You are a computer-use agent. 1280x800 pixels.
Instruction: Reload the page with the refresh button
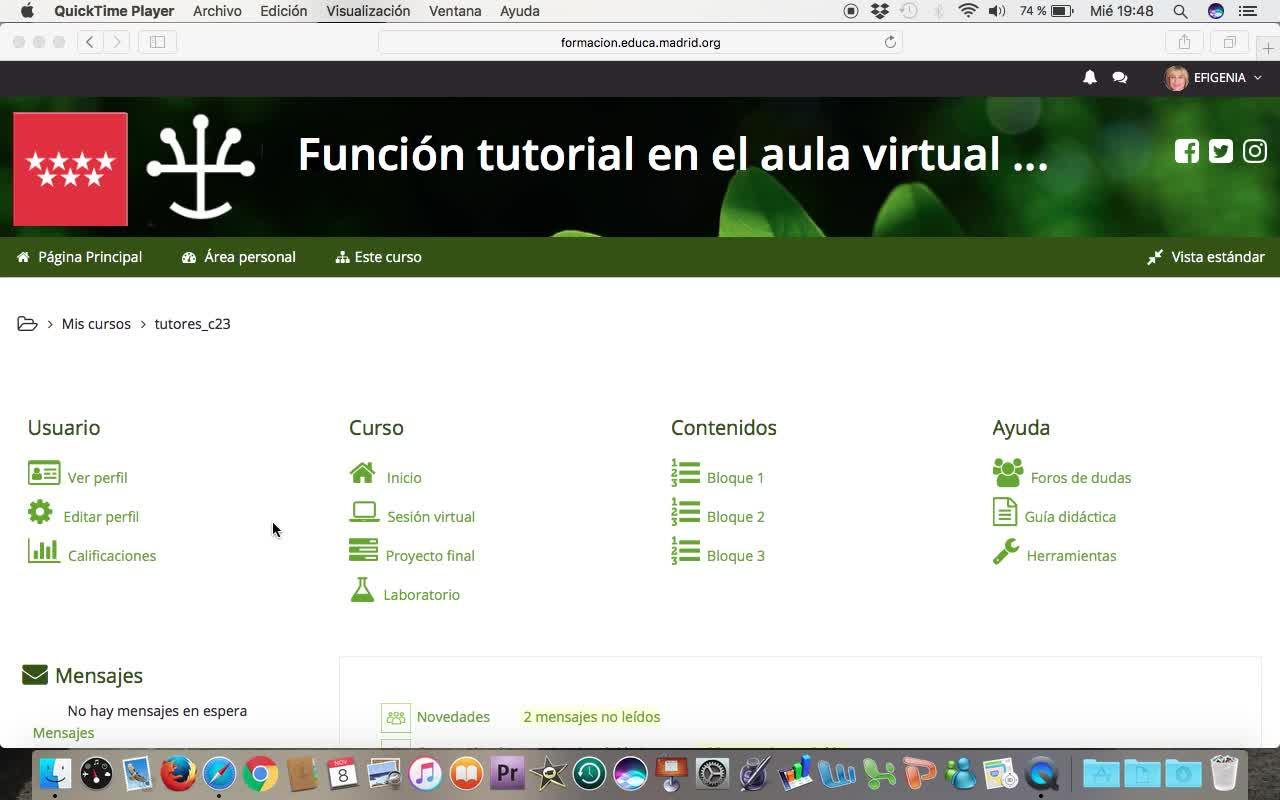coord(890,42)
